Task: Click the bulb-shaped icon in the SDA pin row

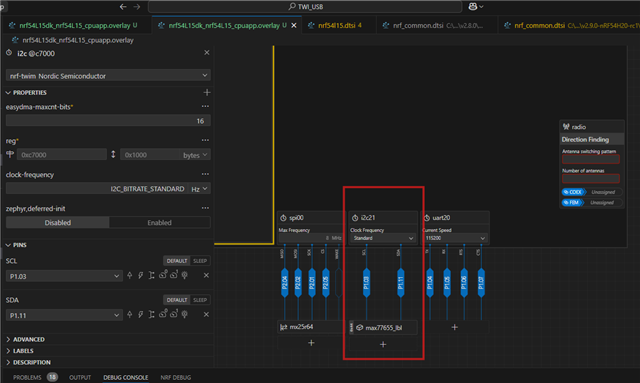Action: (185, 314)
